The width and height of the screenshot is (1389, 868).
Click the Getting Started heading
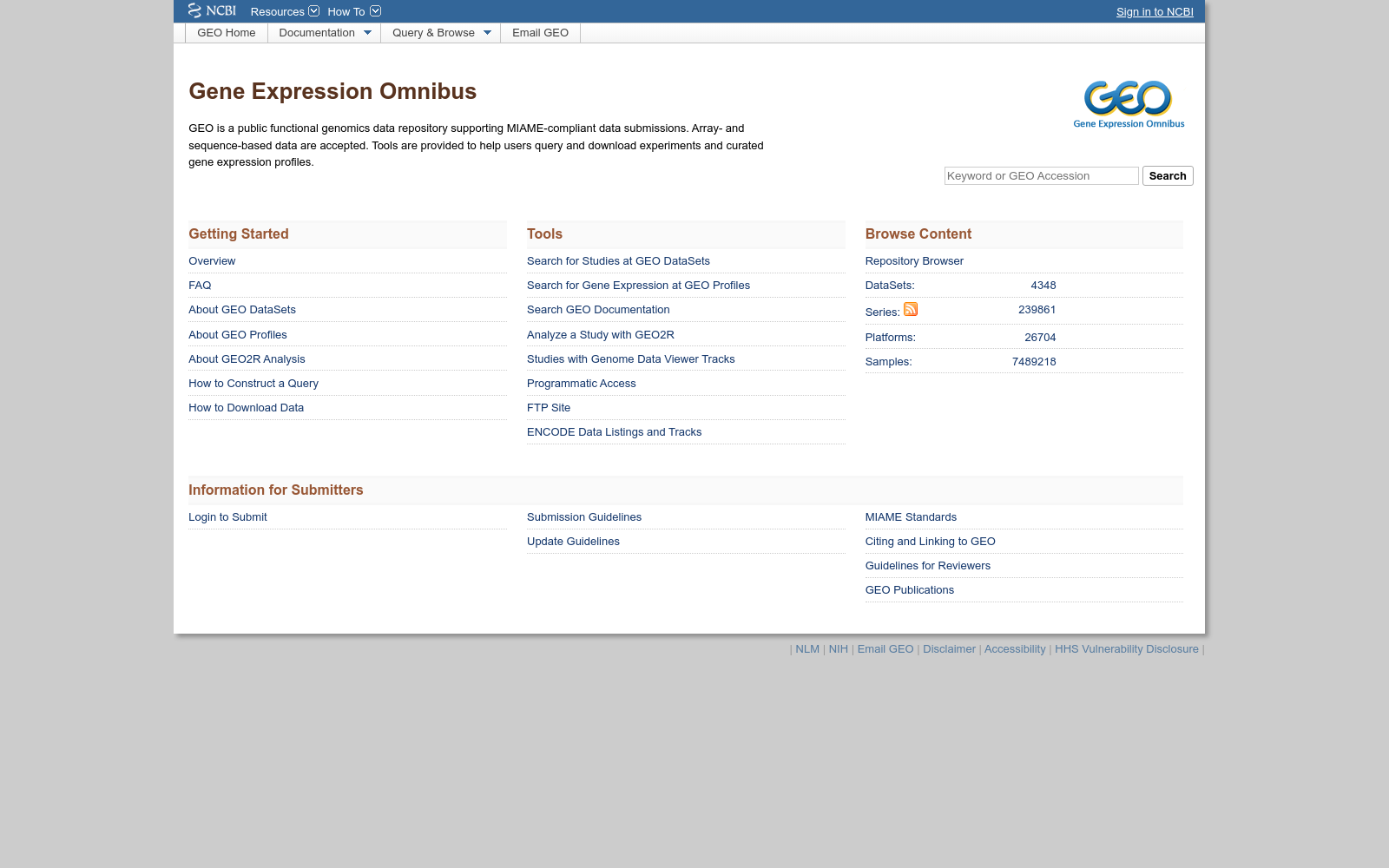point(239,234)
